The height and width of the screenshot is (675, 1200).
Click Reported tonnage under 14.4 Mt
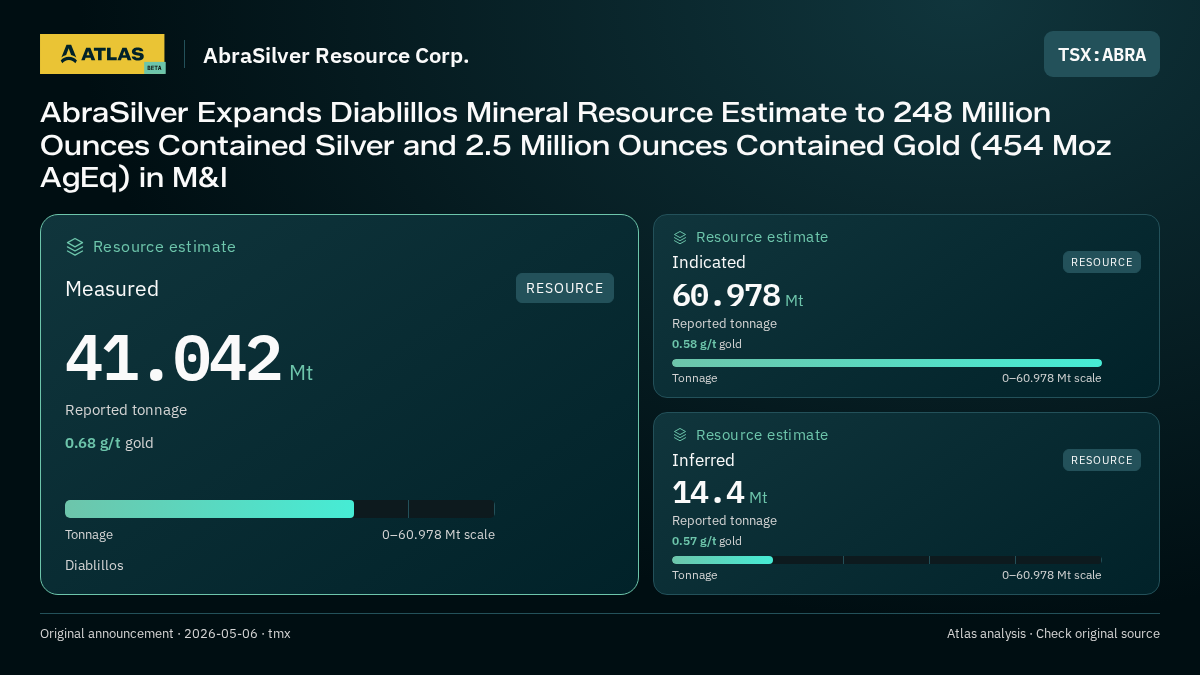click(x=724, y=521)
